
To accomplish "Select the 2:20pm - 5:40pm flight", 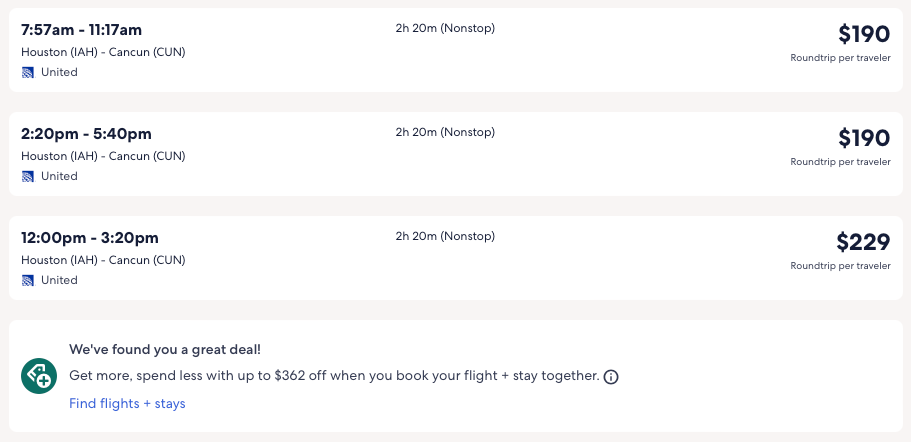I will 86,134.
